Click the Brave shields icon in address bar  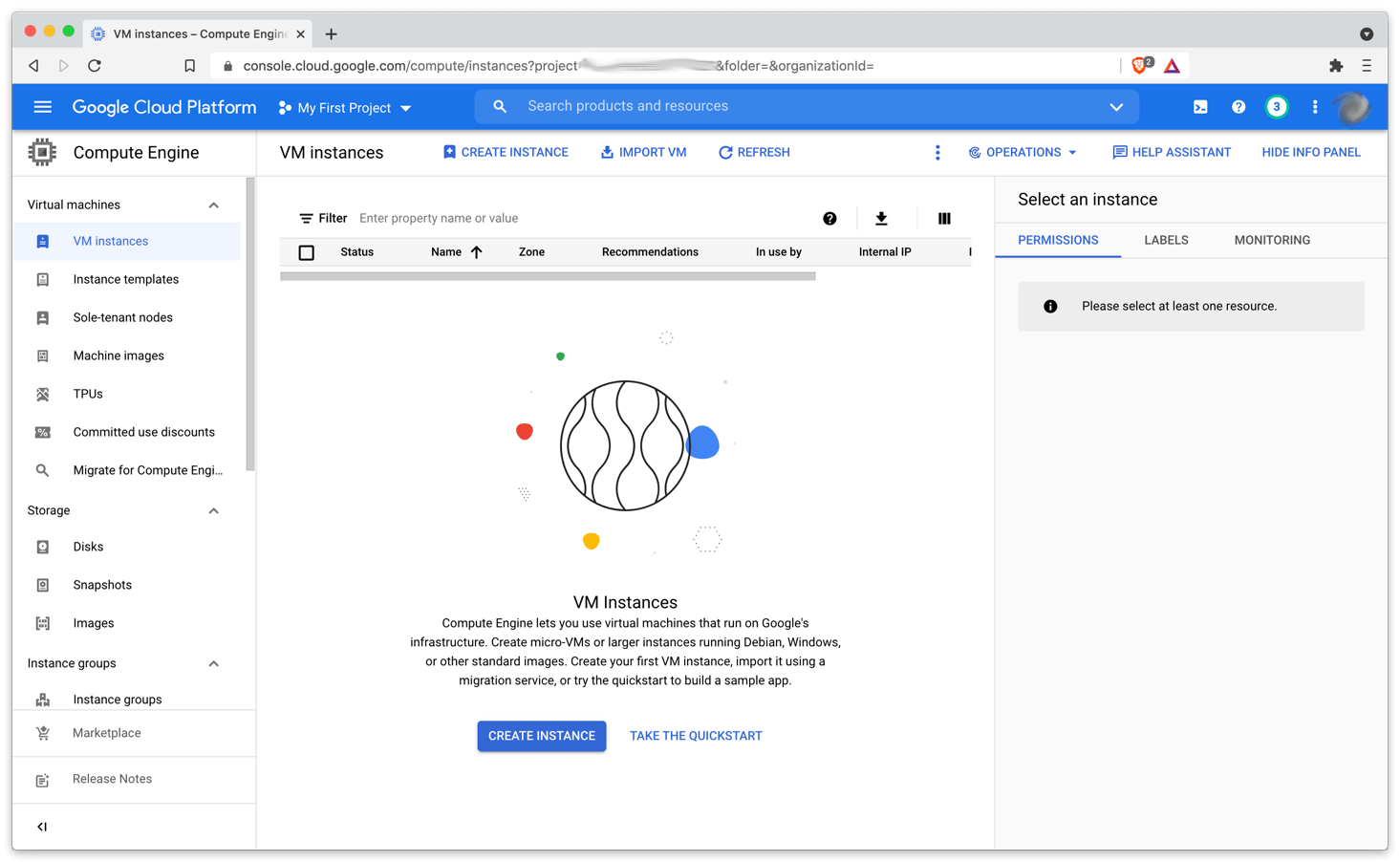coord(1141,65)
